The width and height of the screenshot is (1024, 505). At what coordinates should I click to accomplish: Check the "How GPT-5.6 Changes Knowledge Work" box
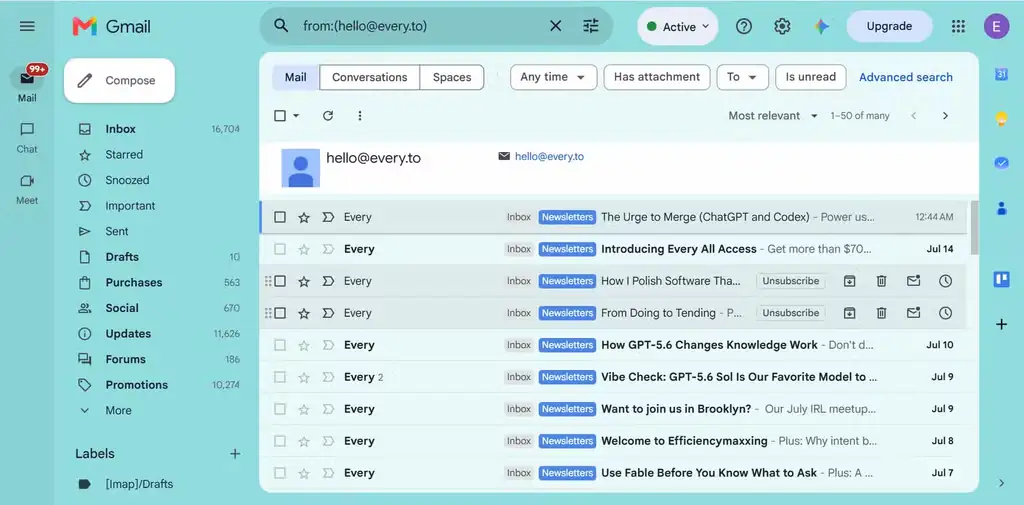(280, 345)
